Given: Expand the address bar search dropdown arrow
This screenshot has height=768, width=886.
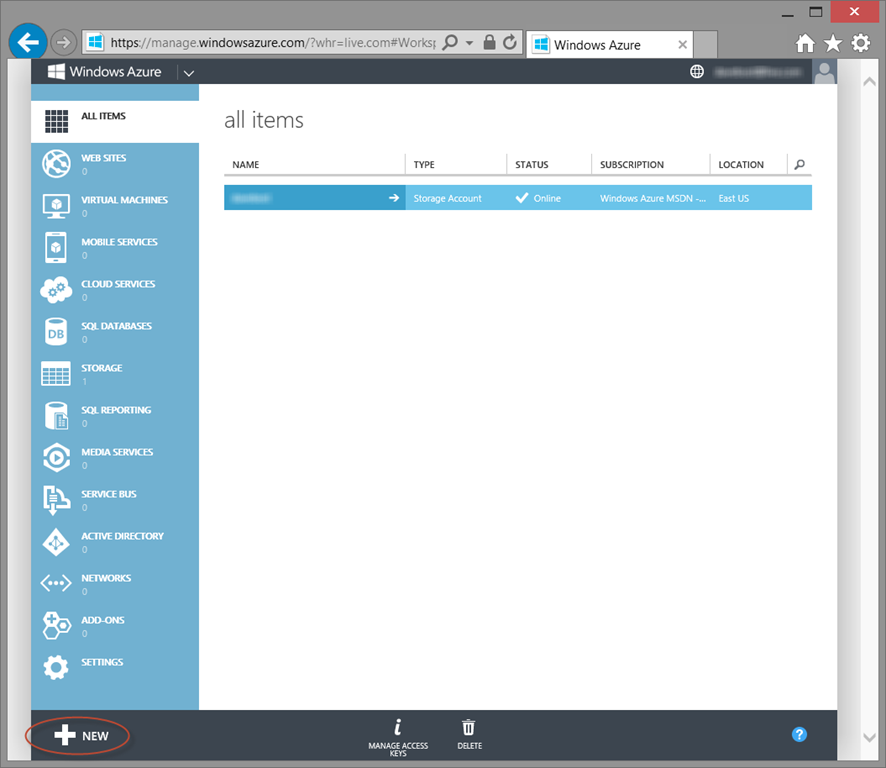Looking at the screenshot, I should coord(469,43).
